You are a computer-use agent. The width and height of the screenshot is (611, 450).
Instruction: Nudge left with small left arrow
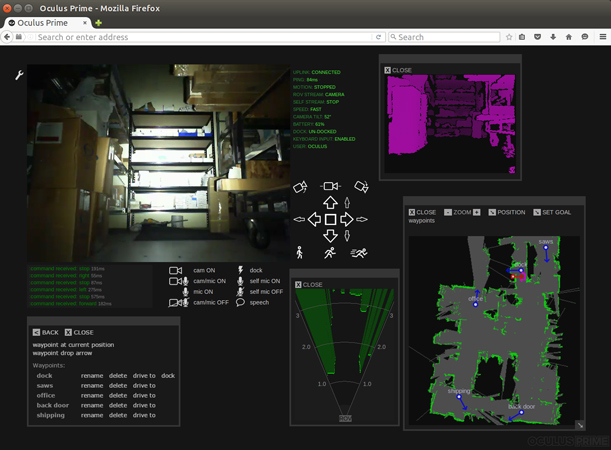coord(299,219)
